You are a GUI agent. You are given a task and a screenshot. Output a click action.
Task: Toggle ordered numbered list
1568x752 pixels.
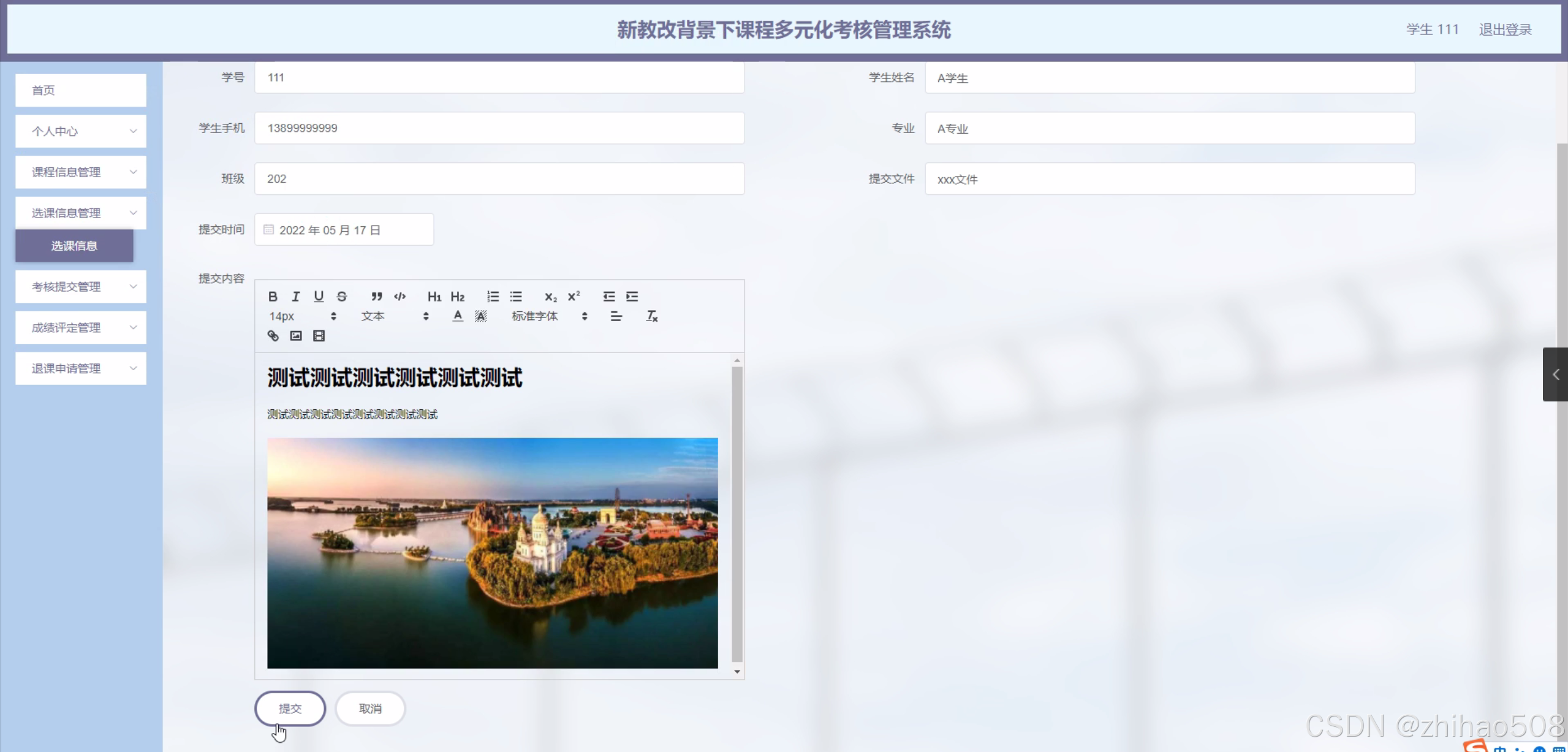click(x=493, y=297)
